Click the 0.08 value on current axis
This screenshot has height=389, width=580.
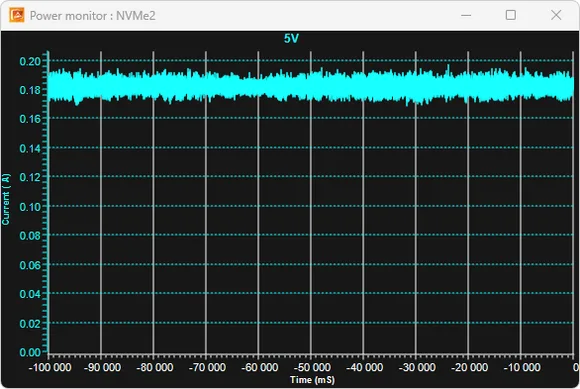coord(30,236)
